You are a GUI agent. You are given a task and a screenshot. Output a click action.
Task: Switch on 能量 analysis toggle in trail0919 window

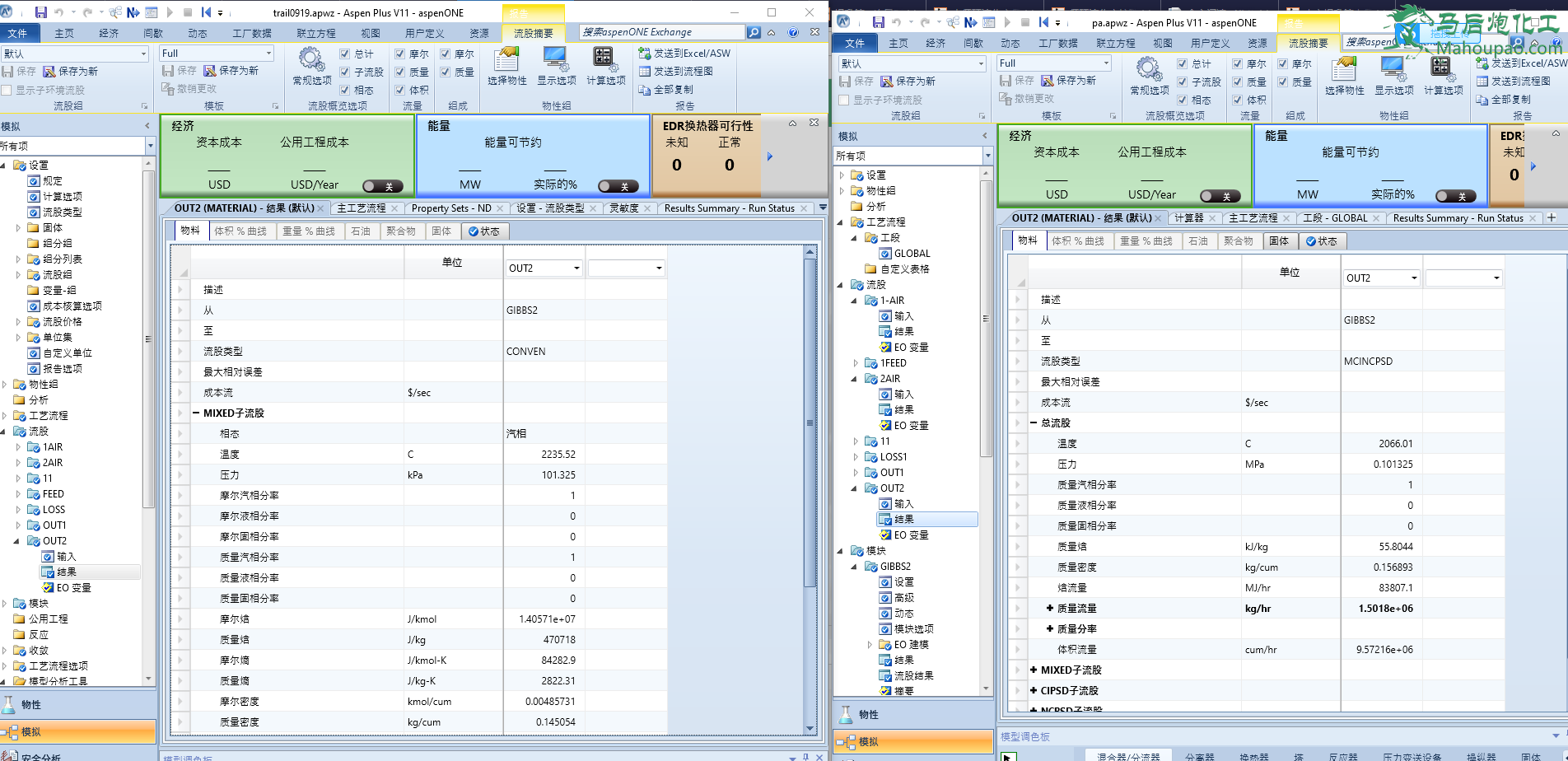click(x=618, y=186)
